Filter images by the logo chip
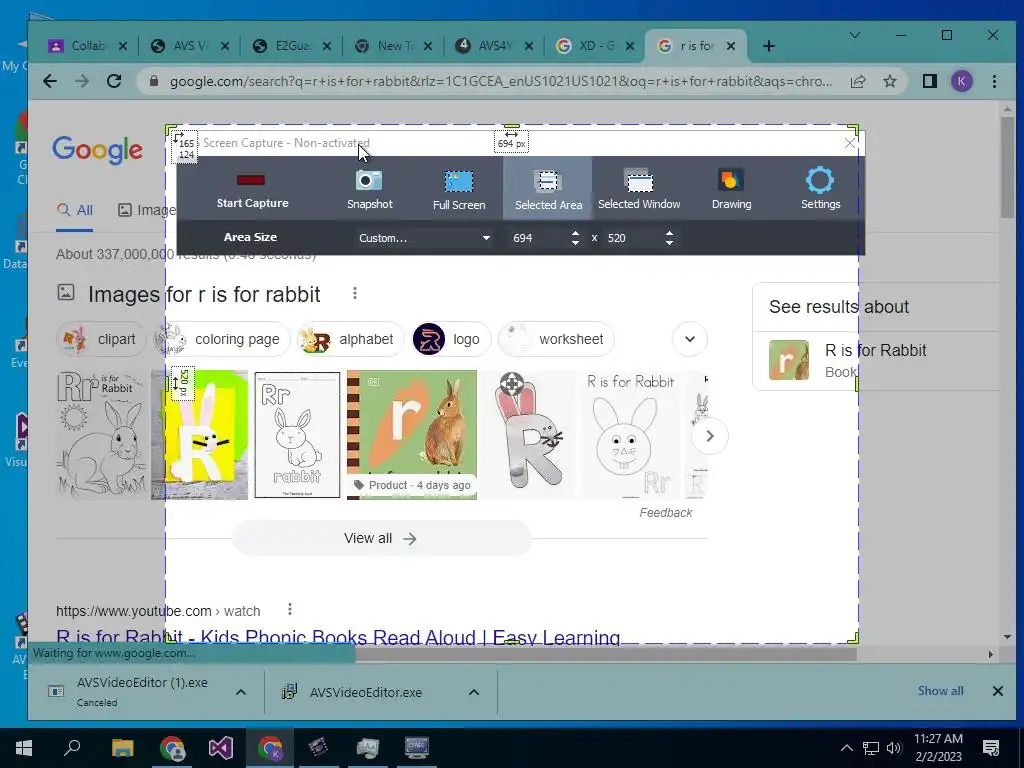The image size is (1024, 768). click(x=451, y=340)
